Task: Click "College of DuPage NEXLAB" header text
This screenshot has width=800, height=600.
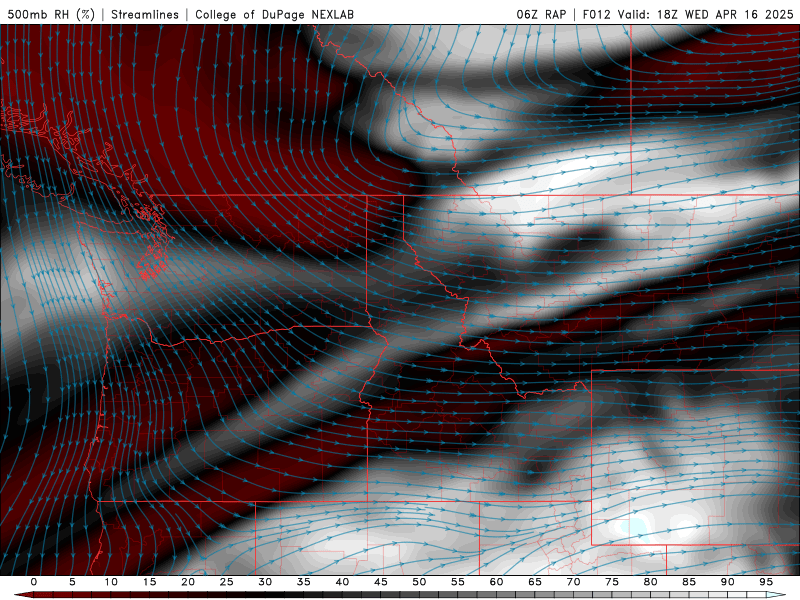Action: 274,14
